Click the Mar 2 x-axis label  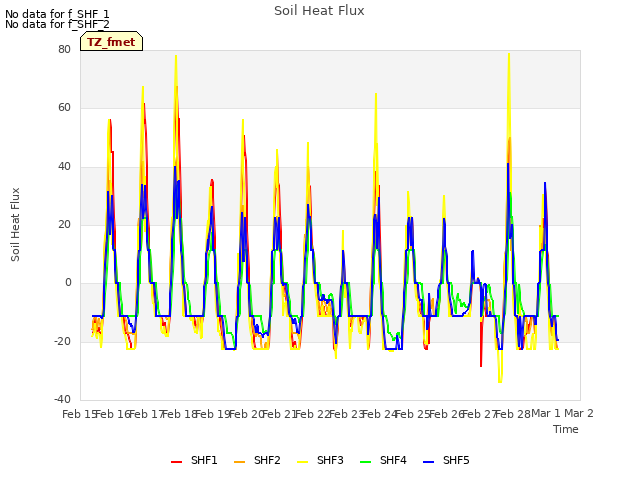point(579,413)
